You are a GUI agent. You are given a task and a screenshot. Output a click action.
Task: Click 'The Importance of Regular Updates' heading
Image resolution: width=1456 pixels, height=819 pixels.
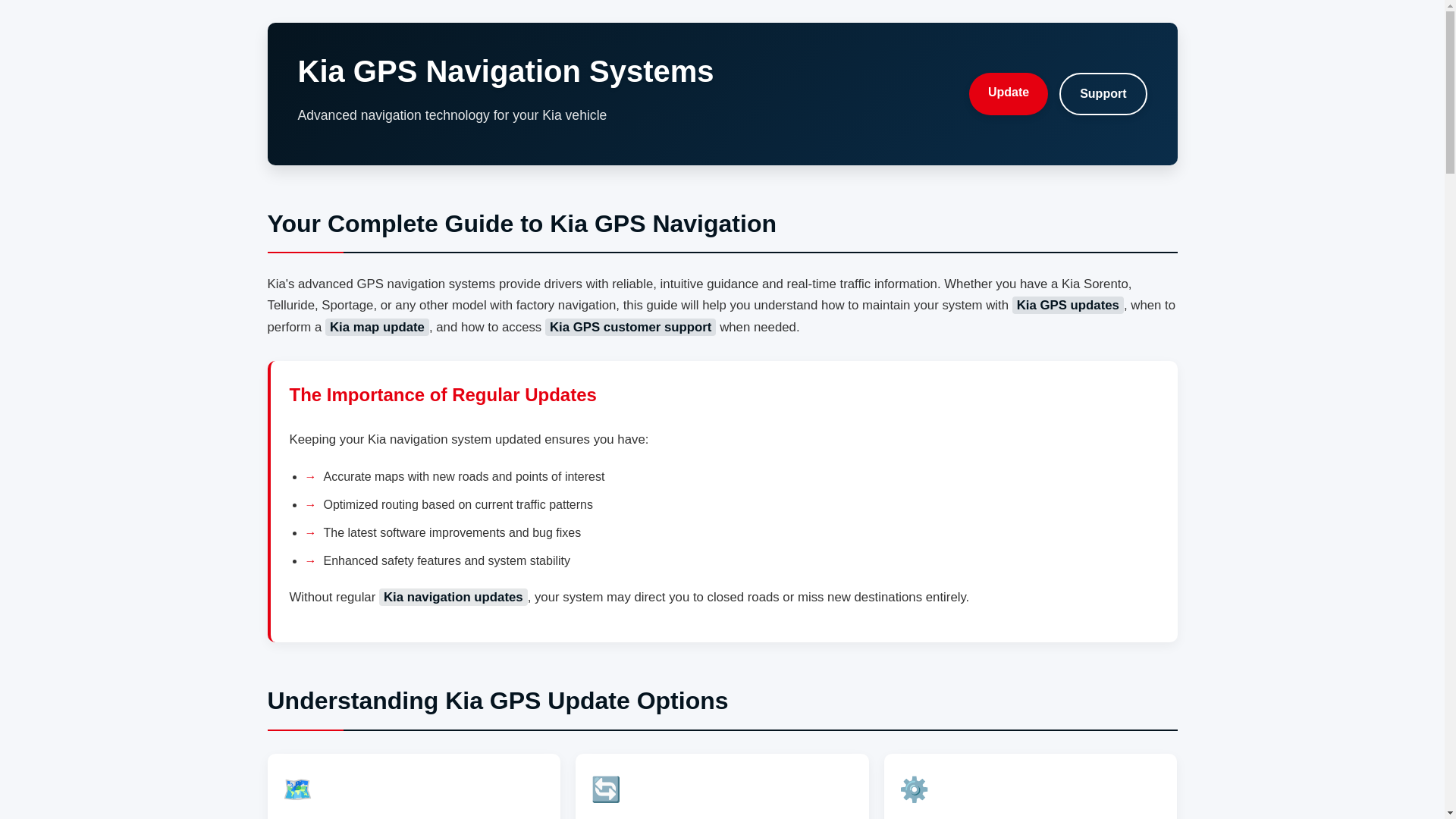[443, 394]
